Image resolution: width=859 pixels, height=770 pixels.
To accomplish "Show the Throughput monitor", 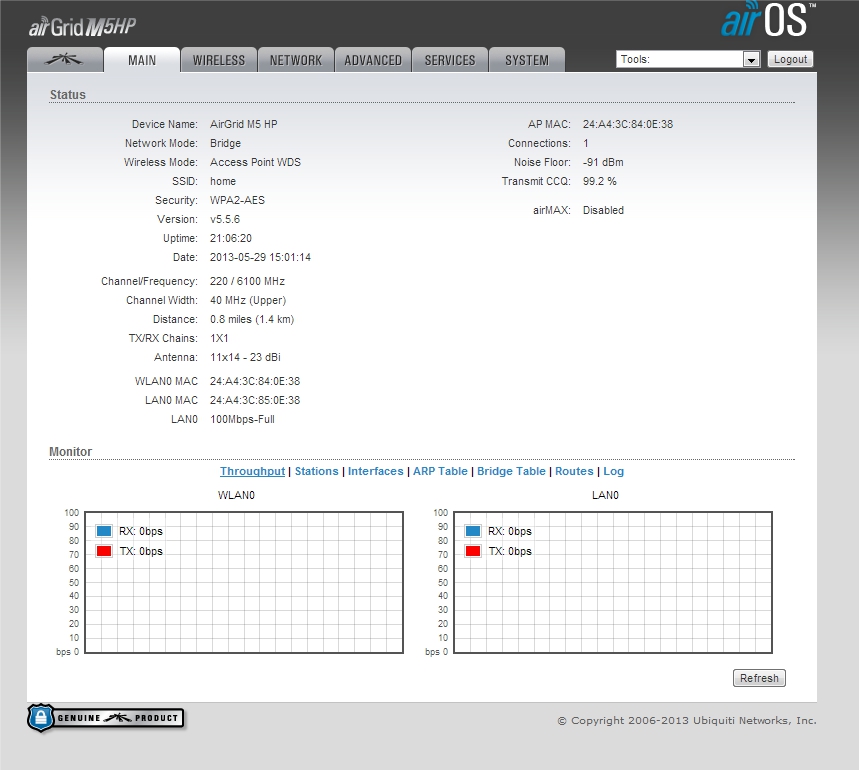I will point(253,471).
